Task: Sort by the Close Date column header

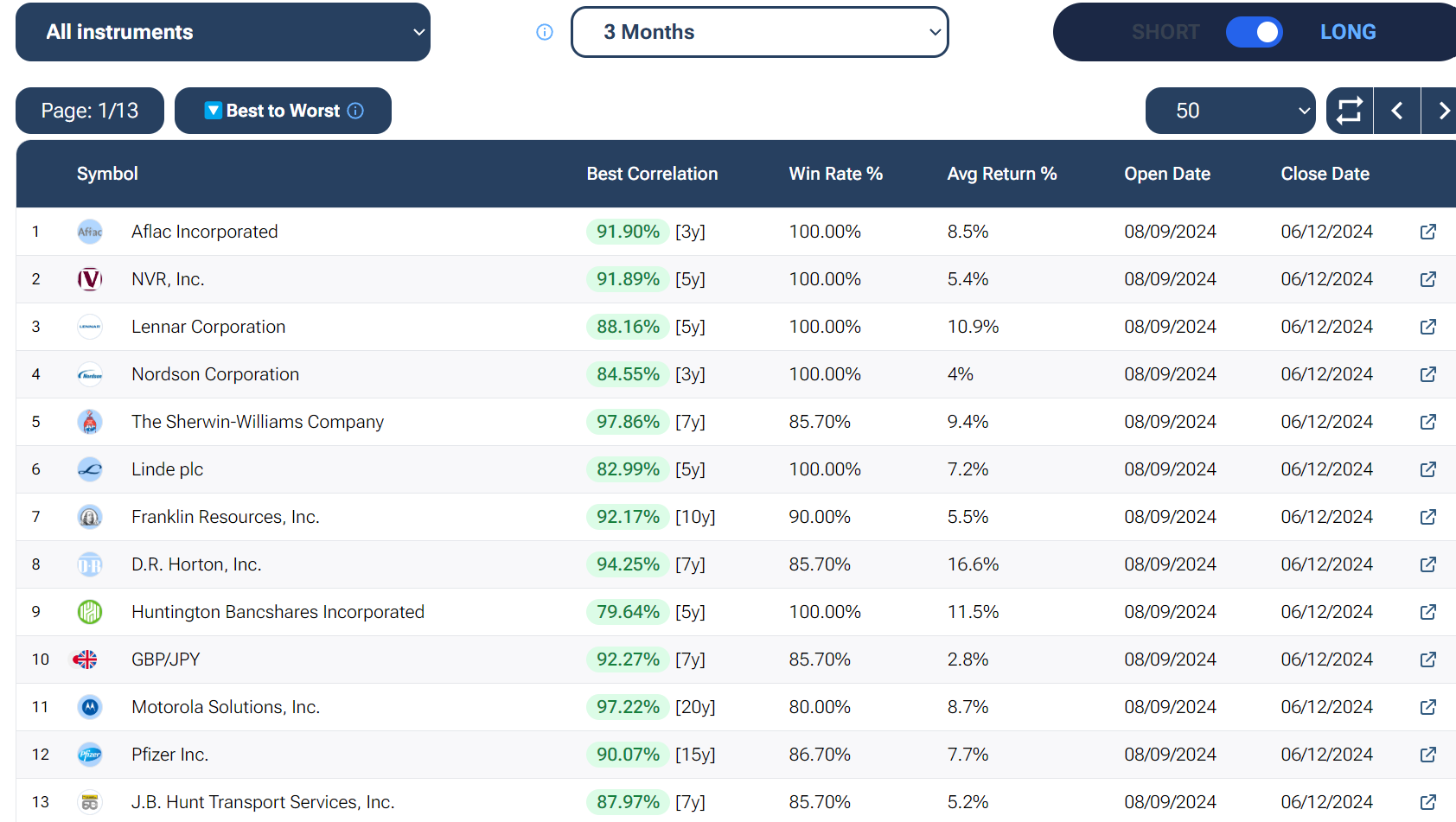Action: 1325,174
